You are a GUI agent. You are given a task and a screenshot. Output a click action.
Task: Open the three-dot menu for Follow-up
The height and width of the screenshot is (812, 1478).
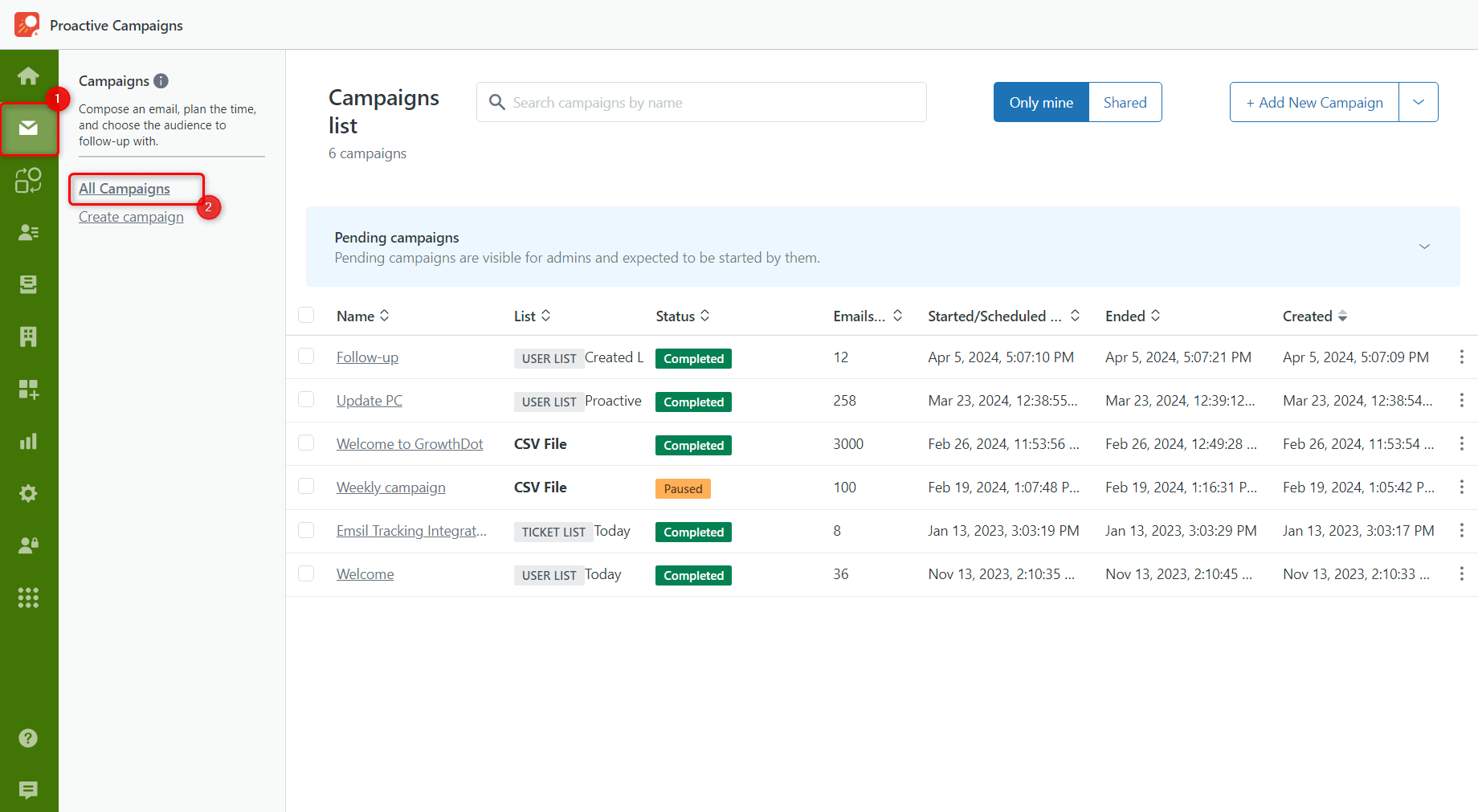(x=1461, y=357)
